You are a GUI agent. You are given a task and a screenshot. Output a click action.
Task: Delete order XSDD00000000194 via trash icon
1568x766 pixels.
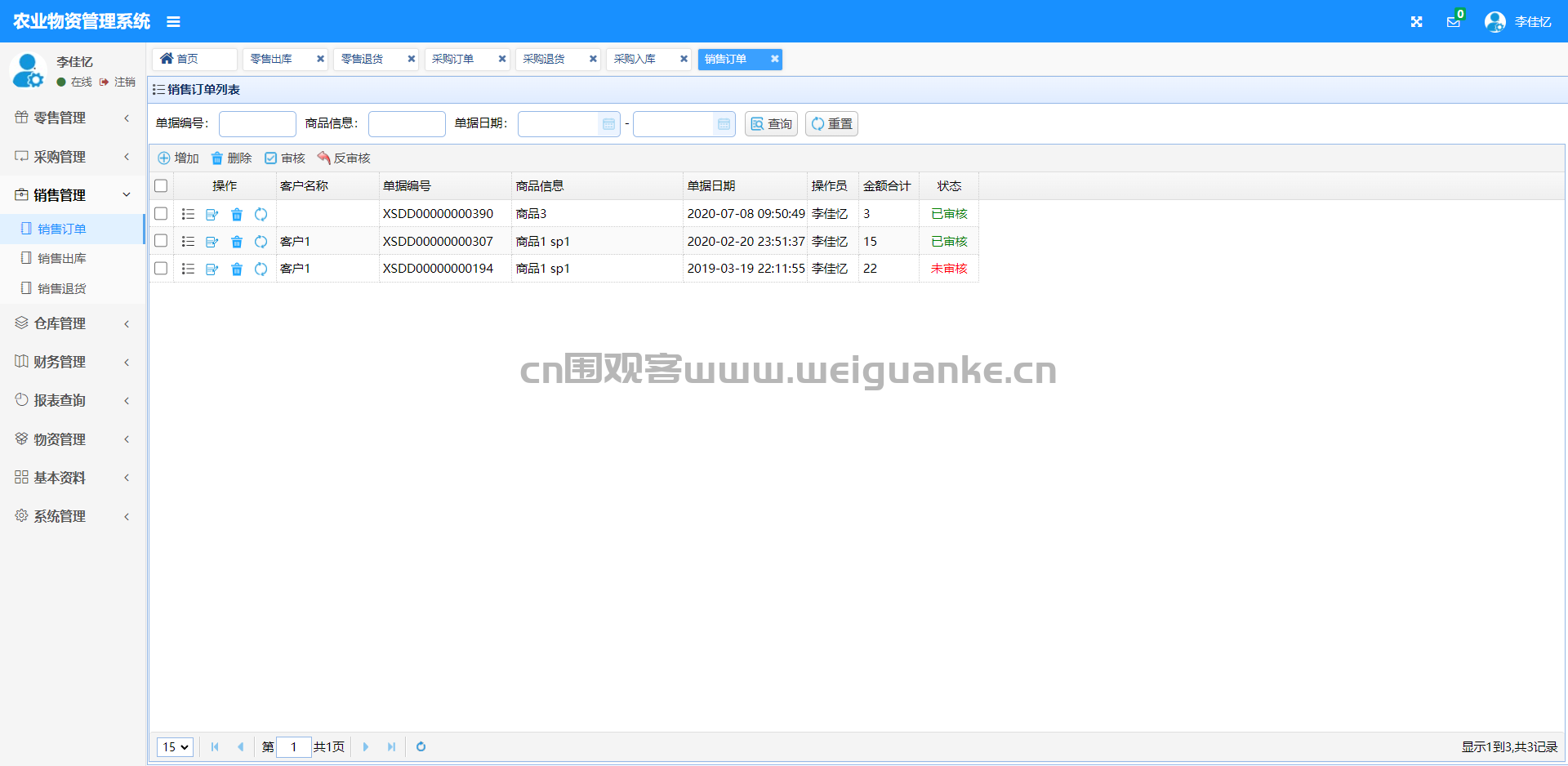click(x=237, y=269)
